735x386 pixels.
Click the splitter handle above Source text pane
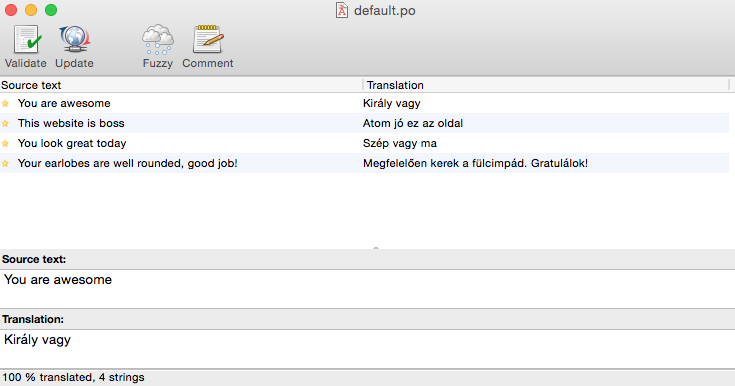coord(375,248)
